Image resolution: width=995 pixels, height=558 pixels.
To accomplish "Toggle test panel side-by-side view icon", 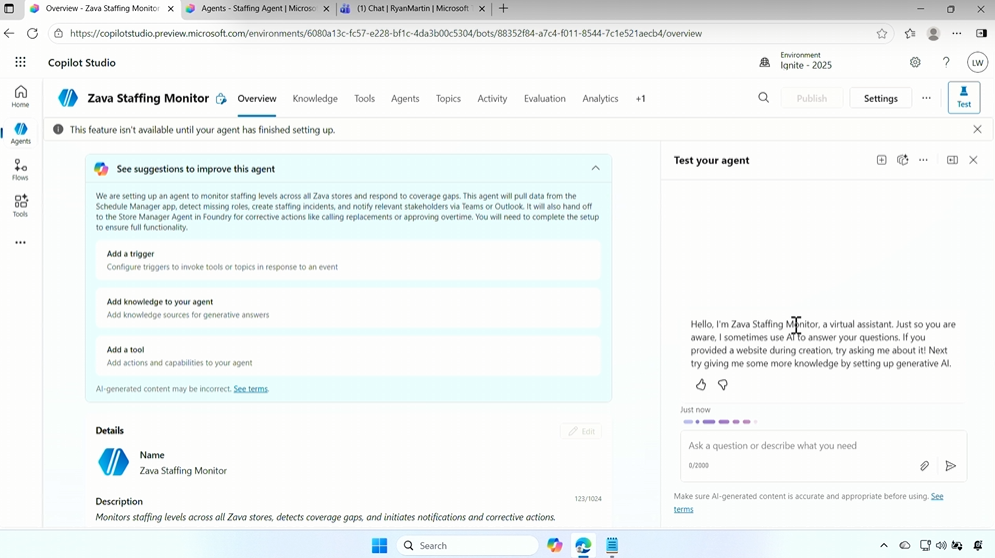I will point(952,160).
